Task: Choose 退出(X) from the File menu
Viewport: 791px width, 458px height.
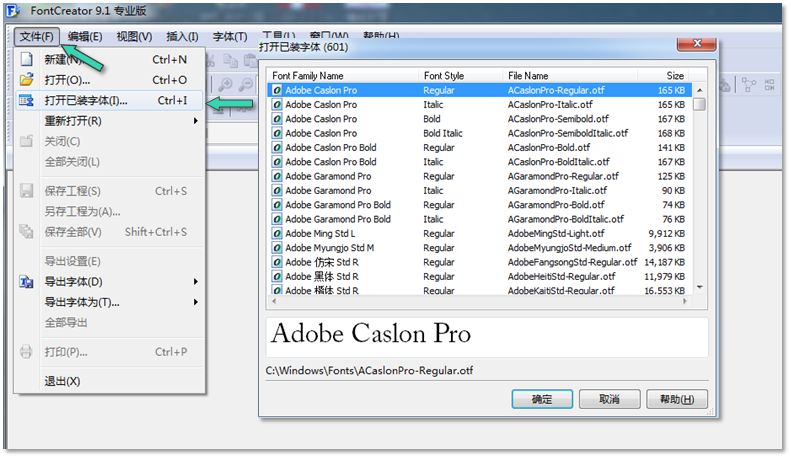Action: (x=110, y=381)
